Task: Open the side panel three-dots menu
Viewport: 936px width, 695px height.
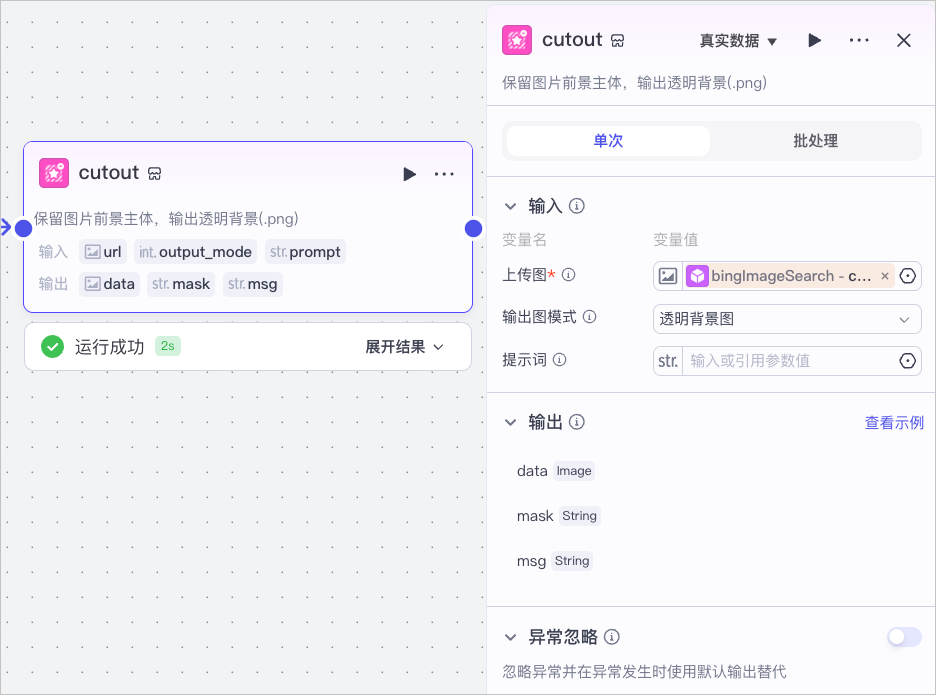Action: (x=859, y=40)
